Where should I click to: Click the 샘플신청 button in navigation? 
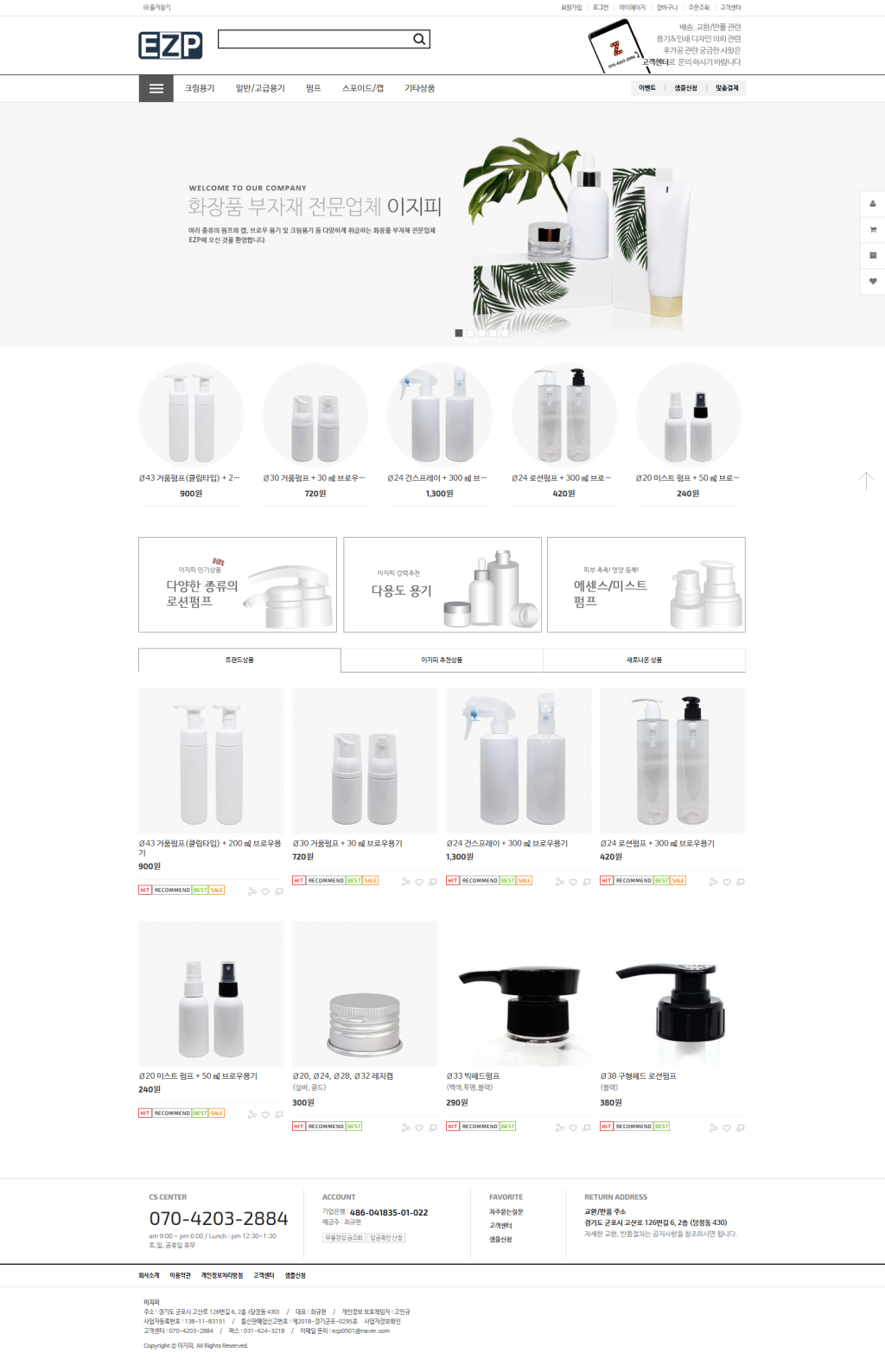coord(685,88)
